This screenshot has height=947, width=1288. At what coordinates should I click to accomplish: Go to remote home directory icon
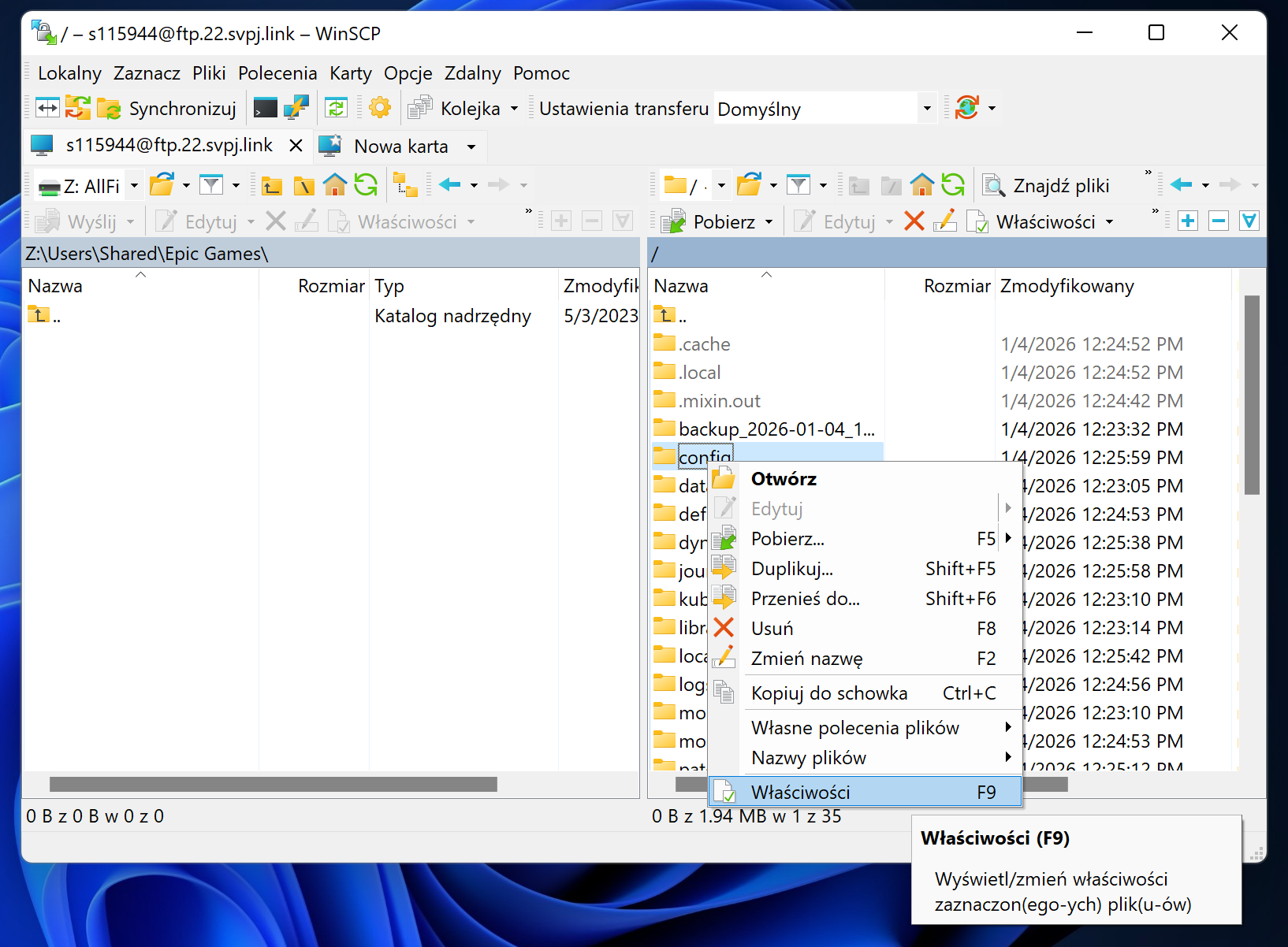pyautogui.click(x=921, y=185)
